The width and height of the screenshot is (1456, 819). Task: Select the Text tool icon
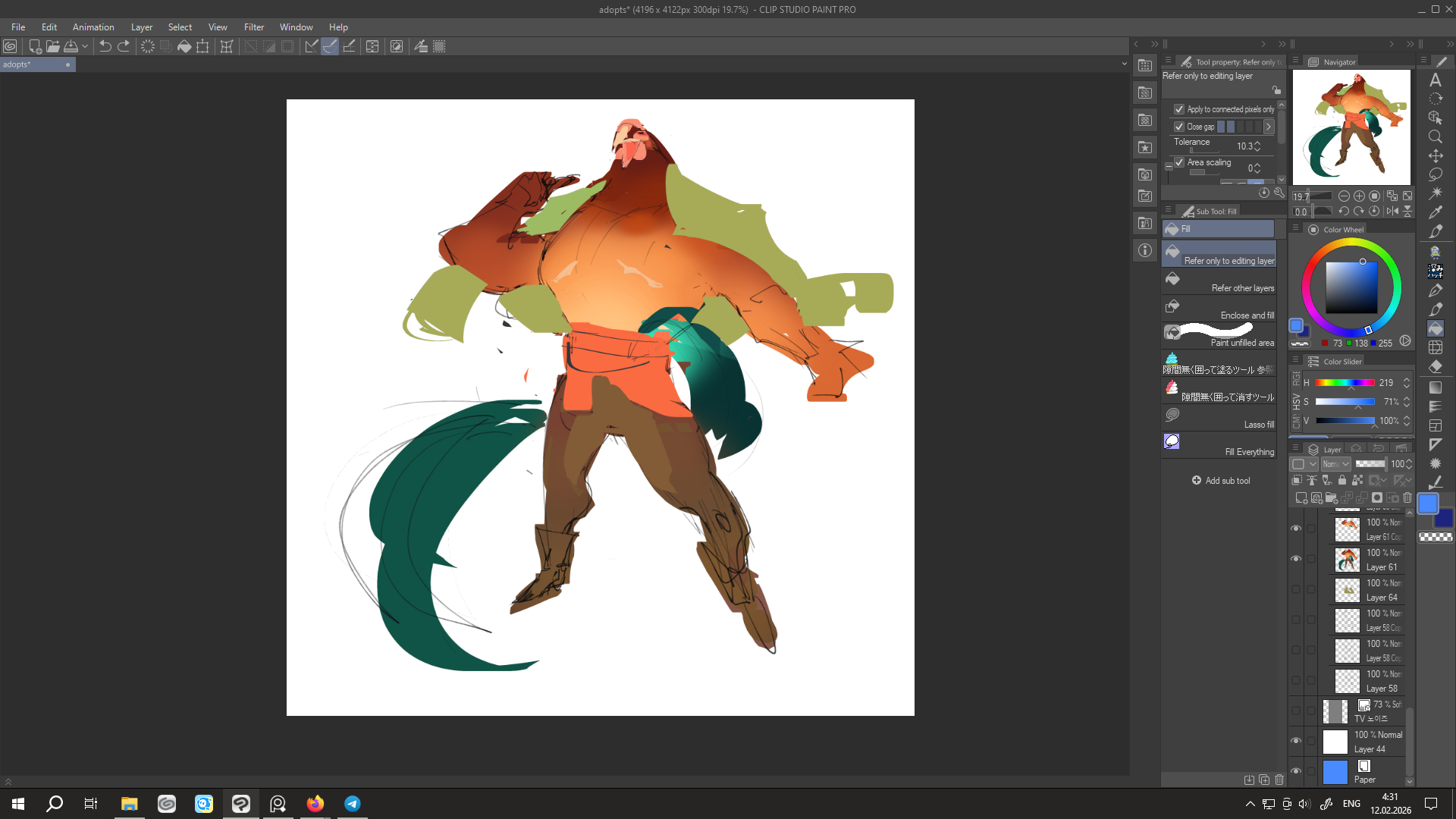(x=1435, y=80)
